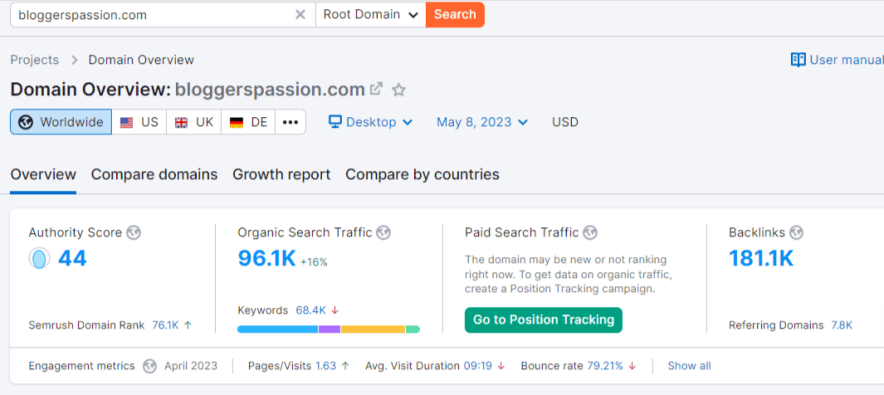This screenshot has height=395, width=884.
Task: Click the purple segment of the keywords bar
Action: coord(329,329)
